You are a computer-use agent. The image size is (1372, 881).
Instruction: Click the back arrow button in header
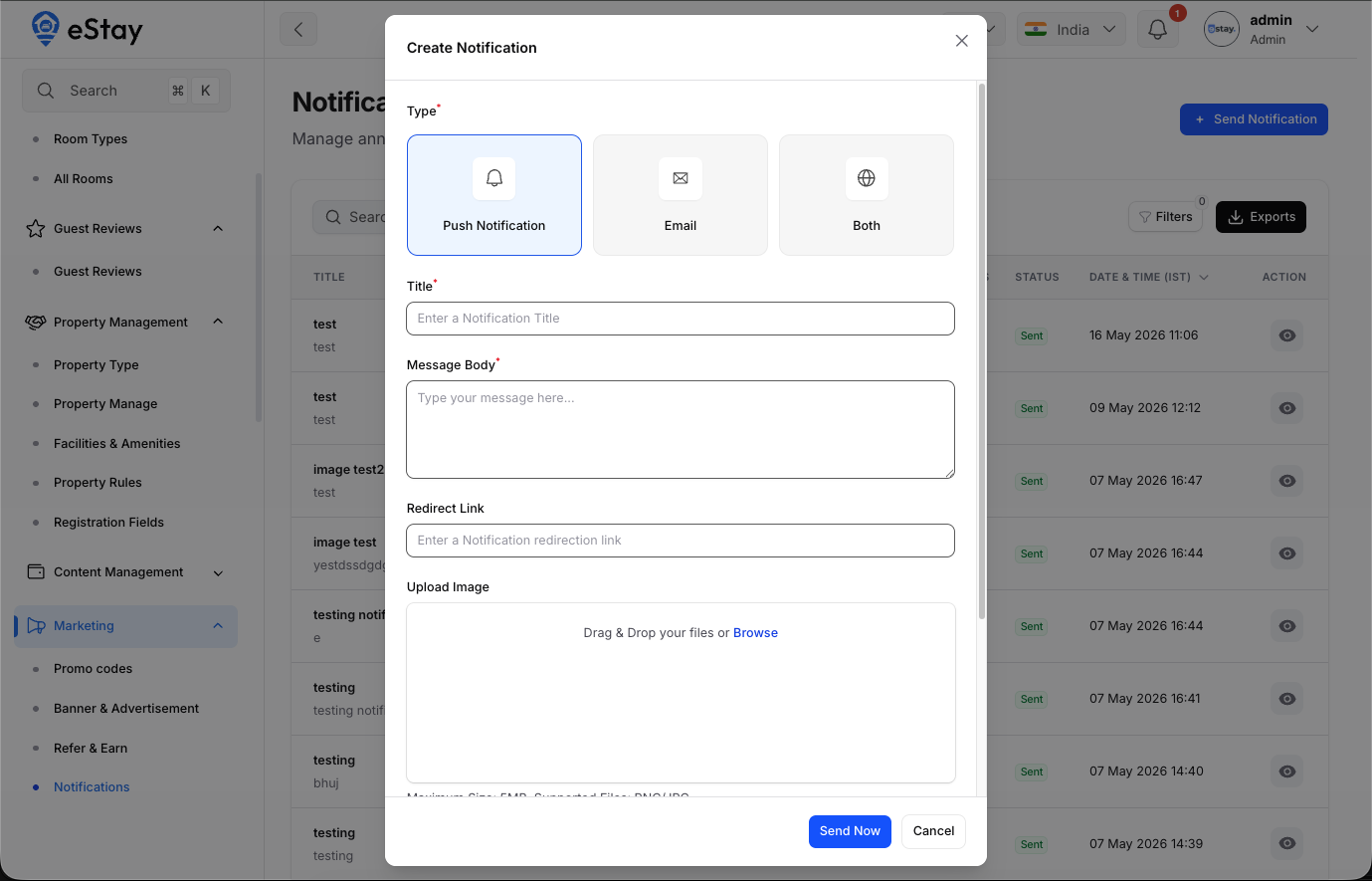click(x=298, y=29)
